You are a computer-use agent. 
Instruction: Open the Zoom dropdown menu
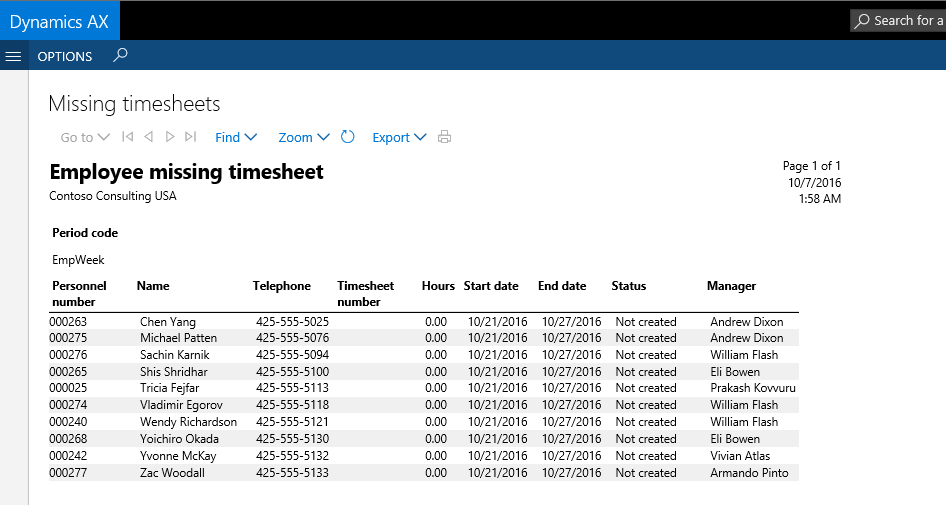click(x=304, y=138)
